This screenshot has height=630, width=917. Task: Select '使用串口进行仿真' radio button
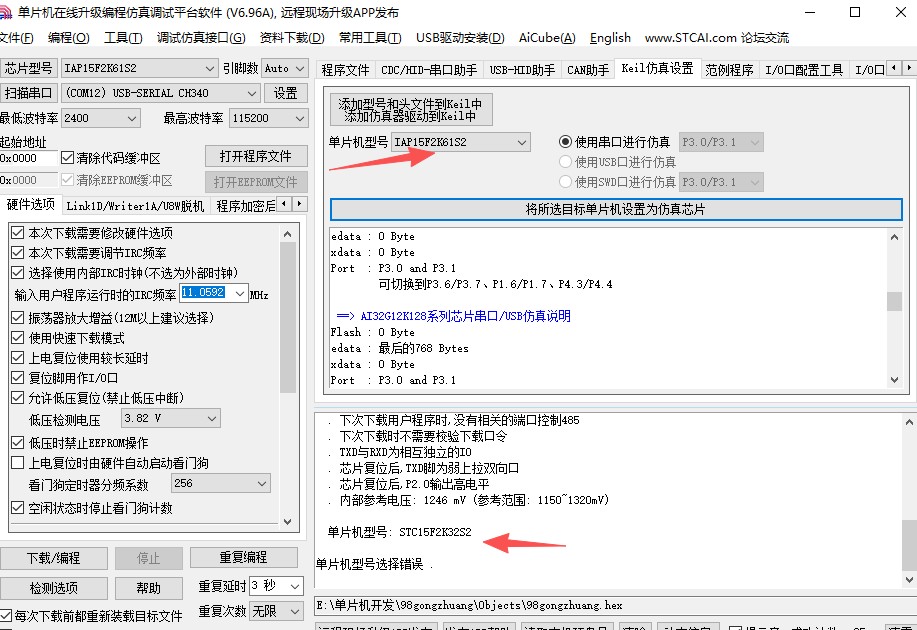click(565, 142)
